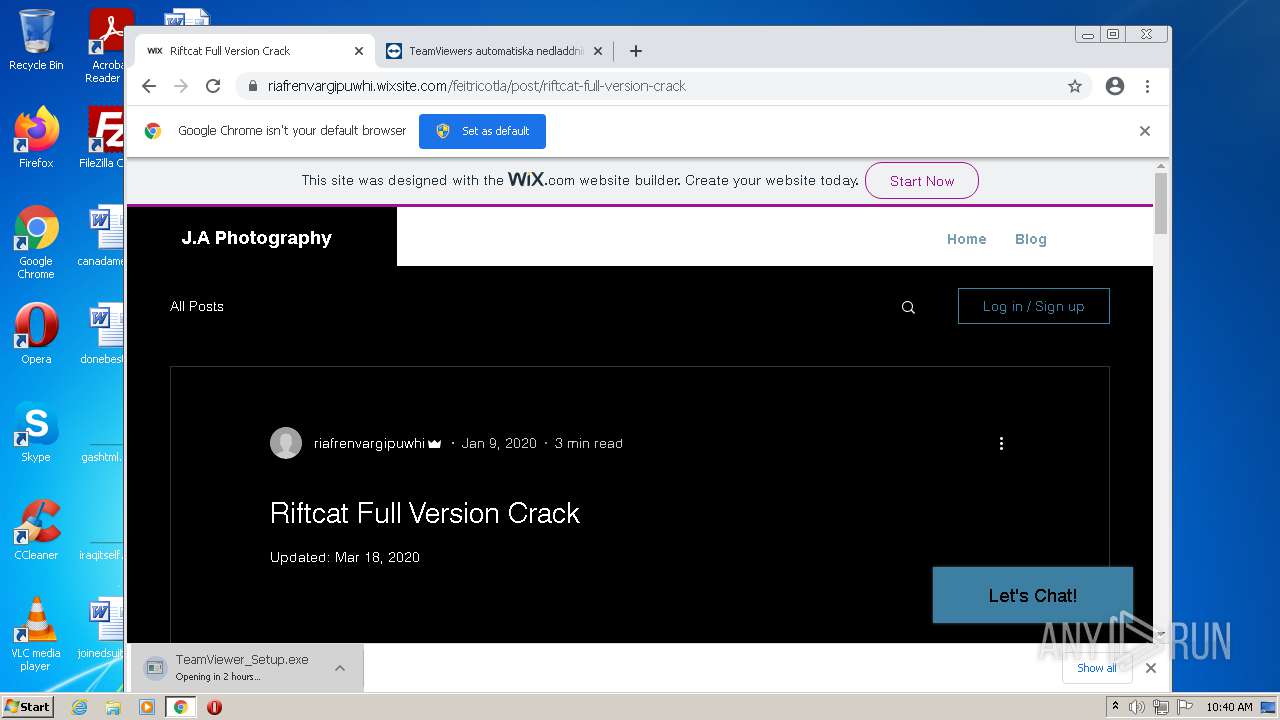The width and height of the screenshot is (1280, 720).
Task: Click the Let's Chat! button
Action: click(1032, 595)
